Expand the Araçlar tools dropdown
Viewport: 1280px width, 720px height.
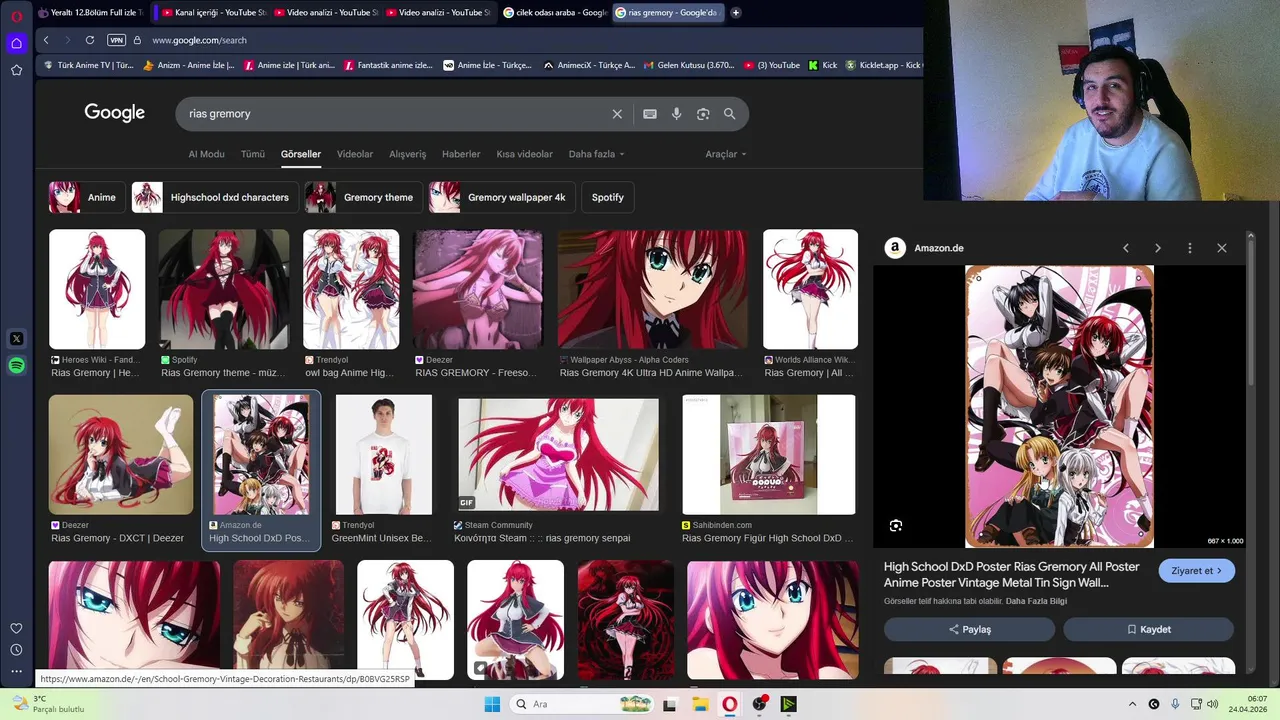726,154
